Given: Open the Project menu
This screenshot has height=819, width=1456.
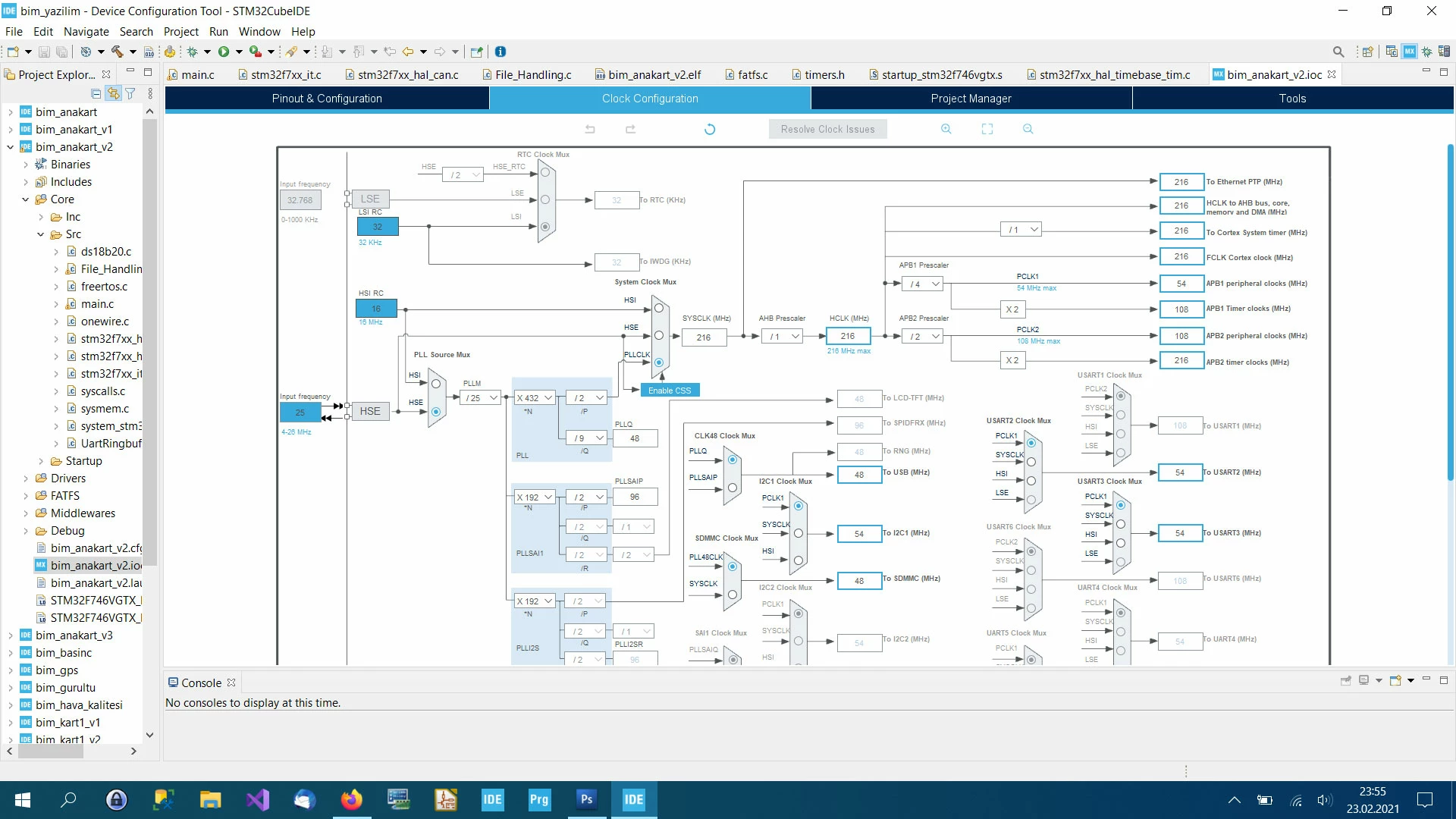Looking at the screenshot, I should point(180,31).
